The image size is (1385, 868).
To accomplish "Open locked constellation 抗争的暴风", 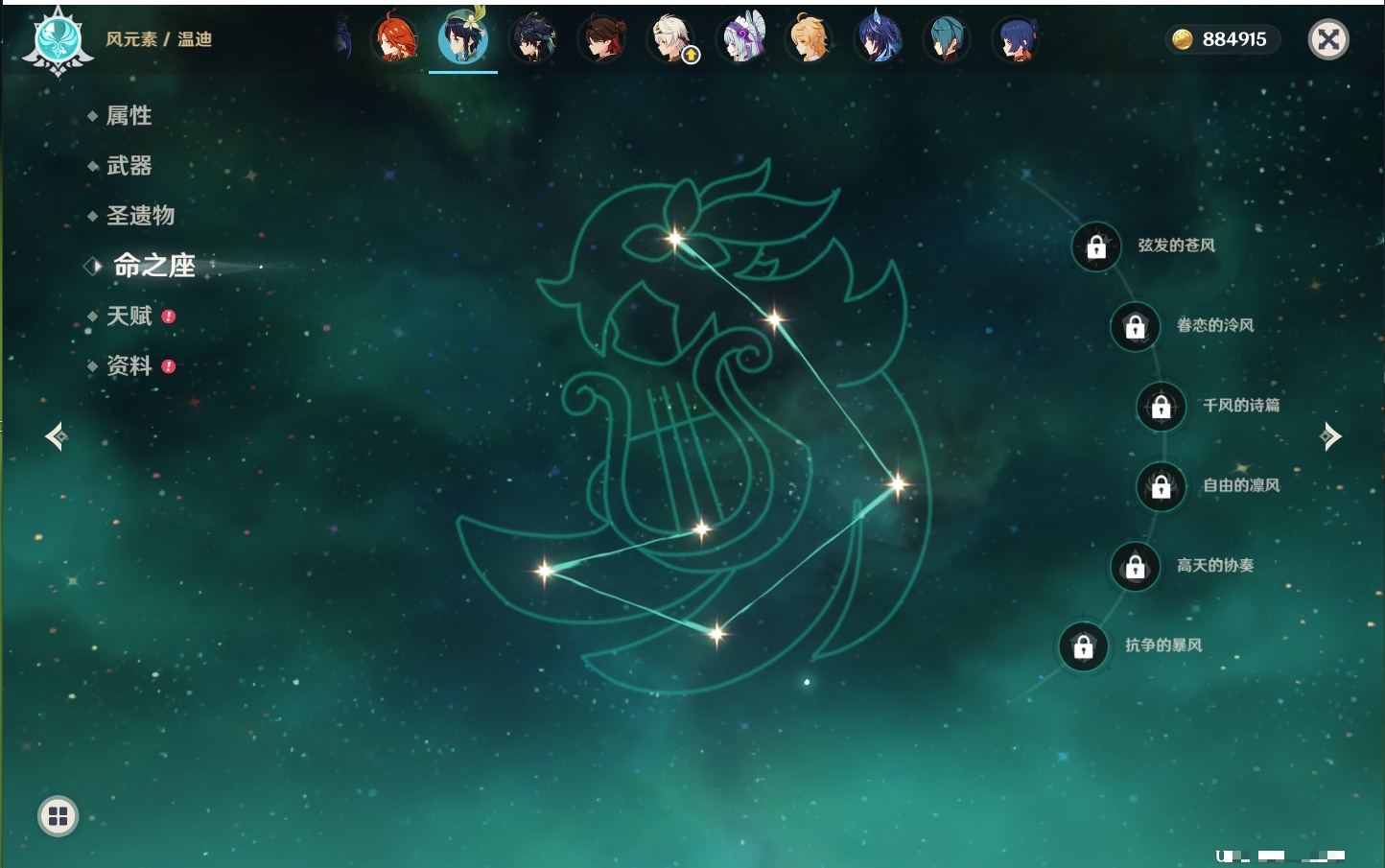I will [1083, 646].
